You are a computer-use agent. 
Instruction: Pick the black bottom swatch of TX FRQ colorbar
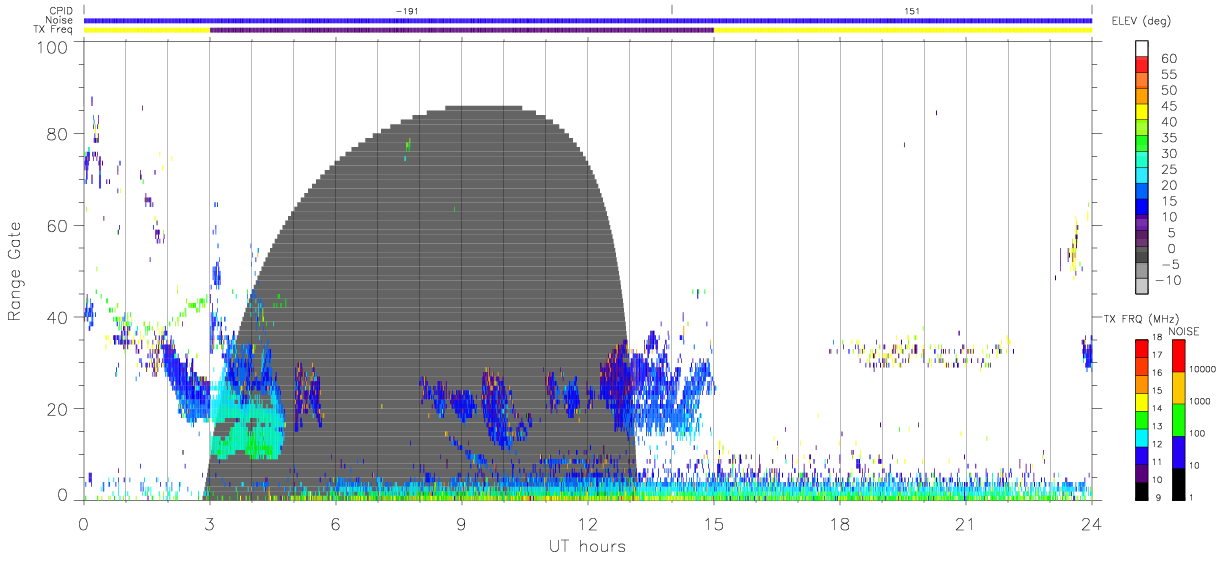pyautogui.click(x=1144, y=489)
